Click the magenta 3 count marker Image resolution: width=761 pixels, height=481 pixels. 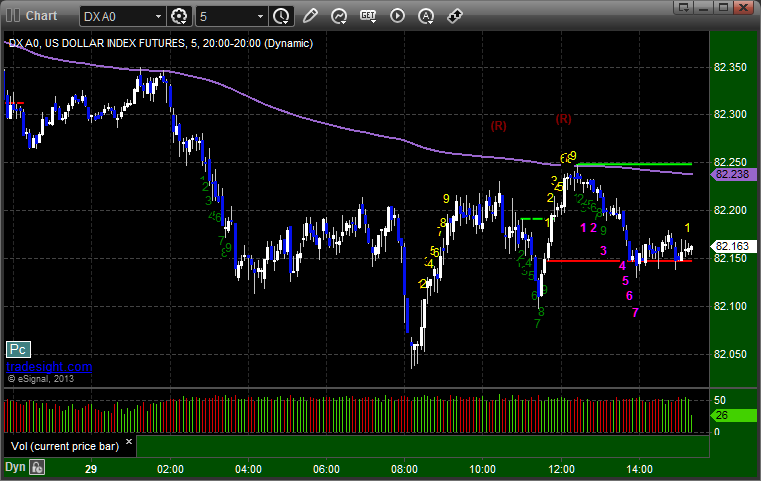tap(603, 251)
